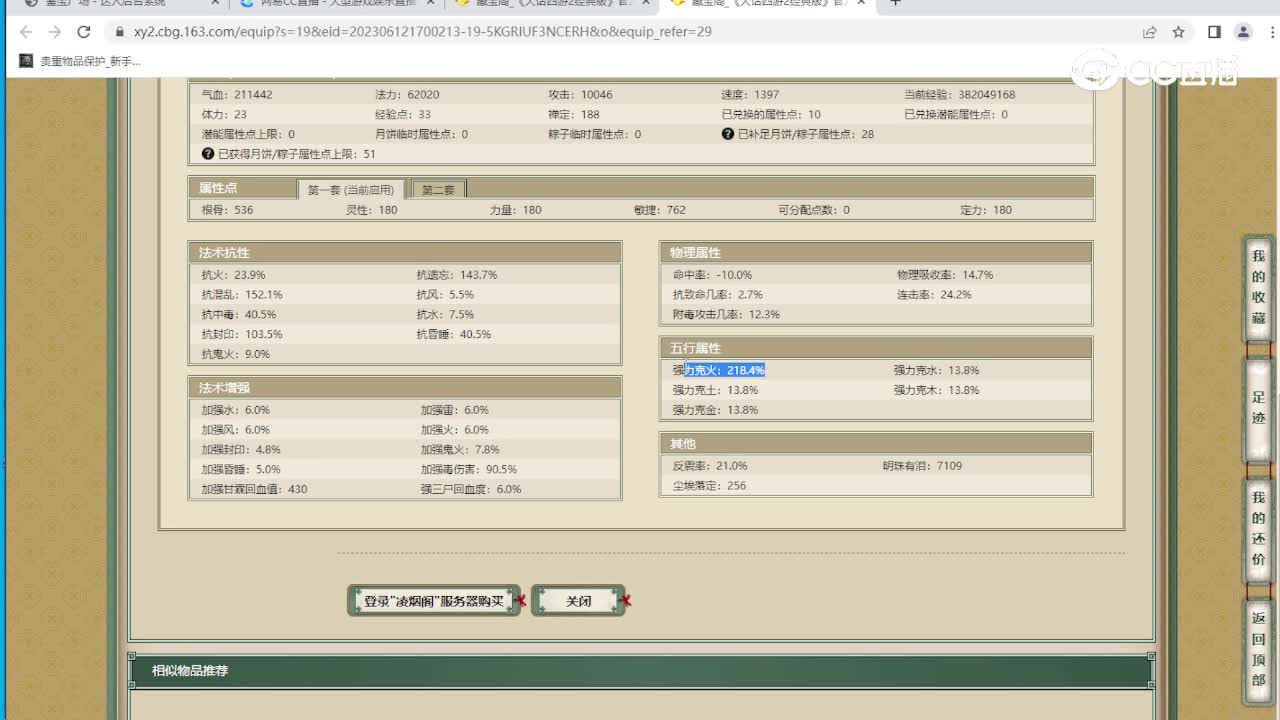This screenshot has width=1280, height=720.
Task: Click the 法力: 62020 stat
Action: coord(407,95)
